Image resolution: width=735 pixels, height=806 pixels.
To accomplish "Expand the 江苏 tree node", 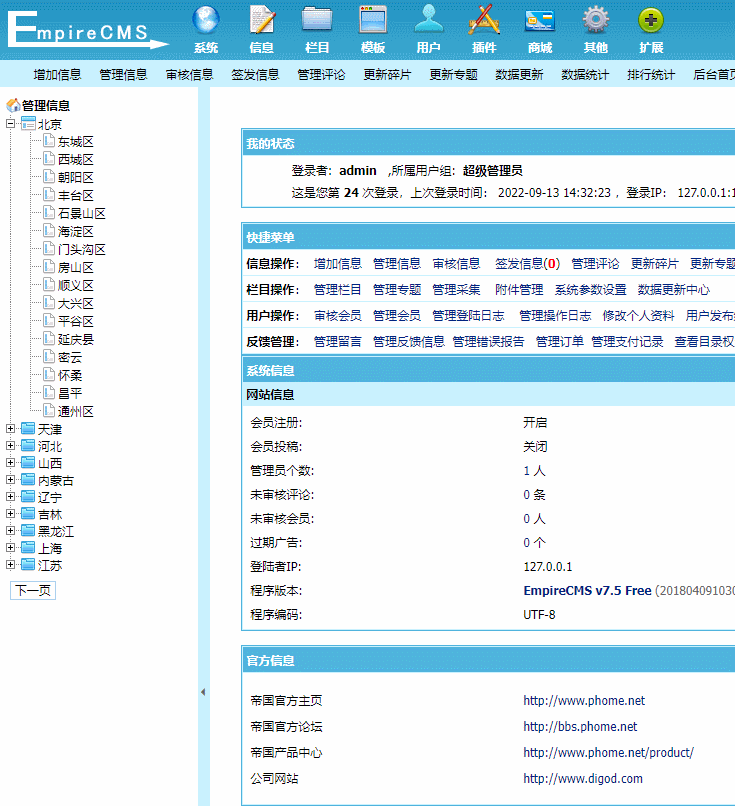I will (x=10, y=564).
